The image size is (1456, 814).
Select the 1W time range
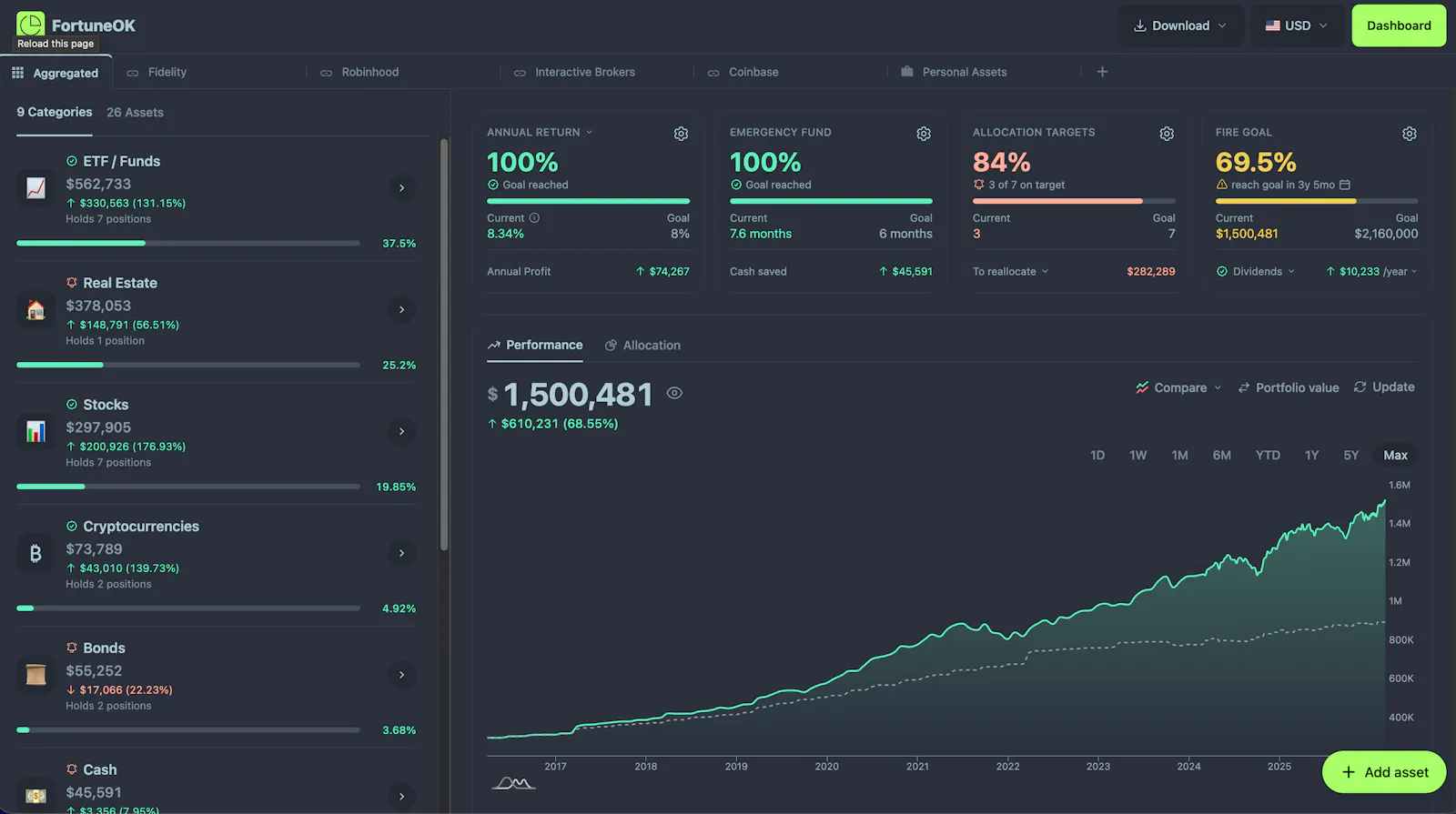(1138, 456)
